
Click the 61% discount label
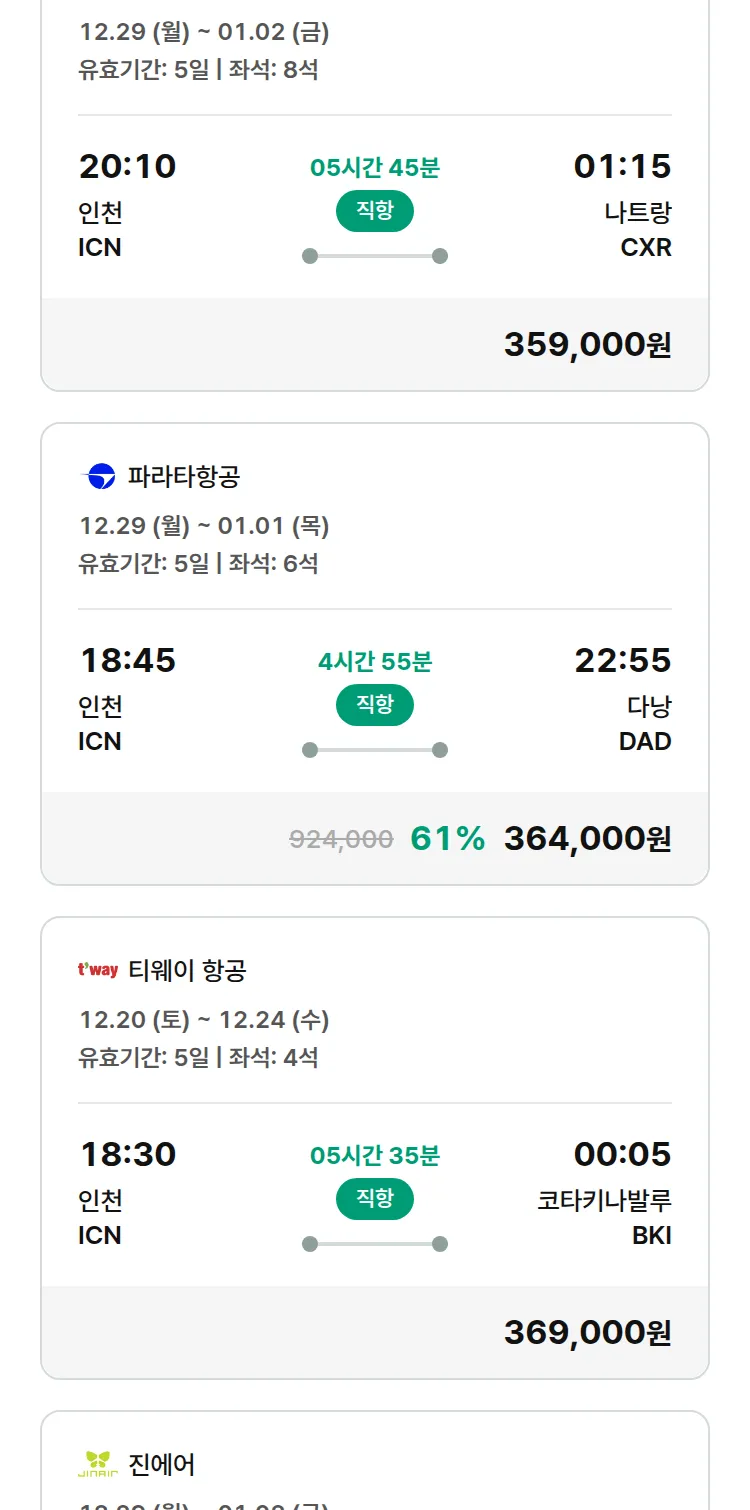click(x=447, y=838)
